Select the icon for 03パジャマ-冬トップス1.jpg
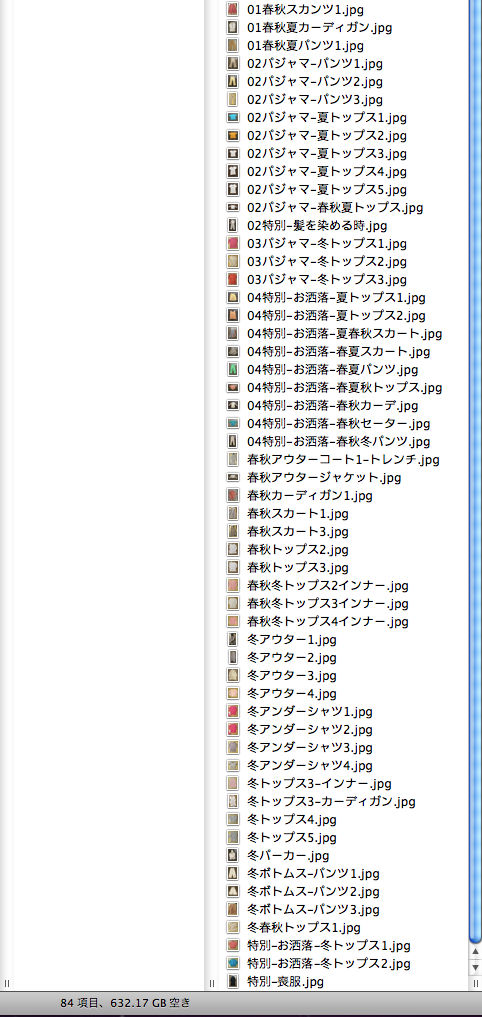The width and height of the screenshot is (482, 1017). point(233,244)
